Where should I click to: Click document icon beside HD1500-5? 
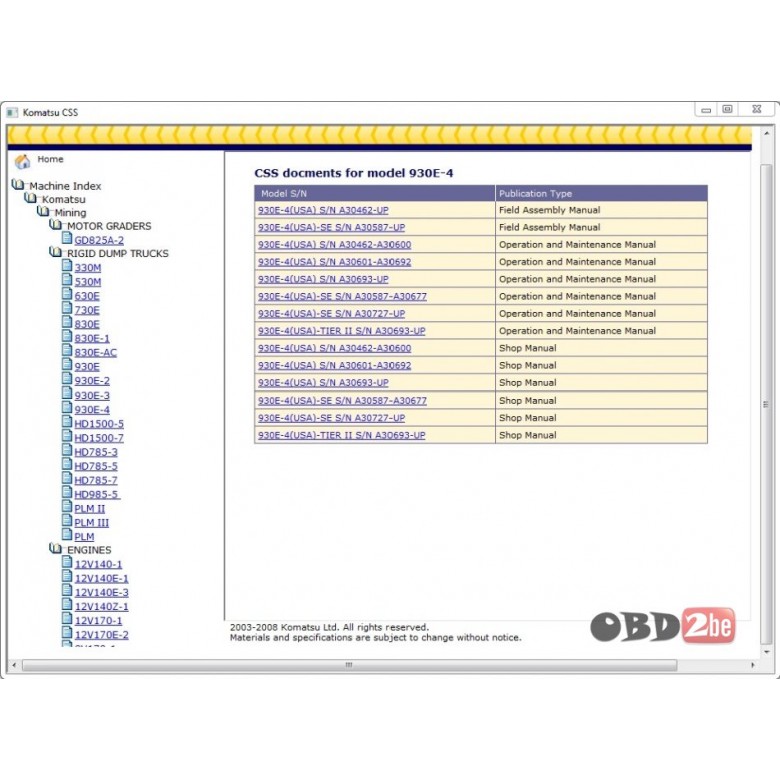pos(67,421)
